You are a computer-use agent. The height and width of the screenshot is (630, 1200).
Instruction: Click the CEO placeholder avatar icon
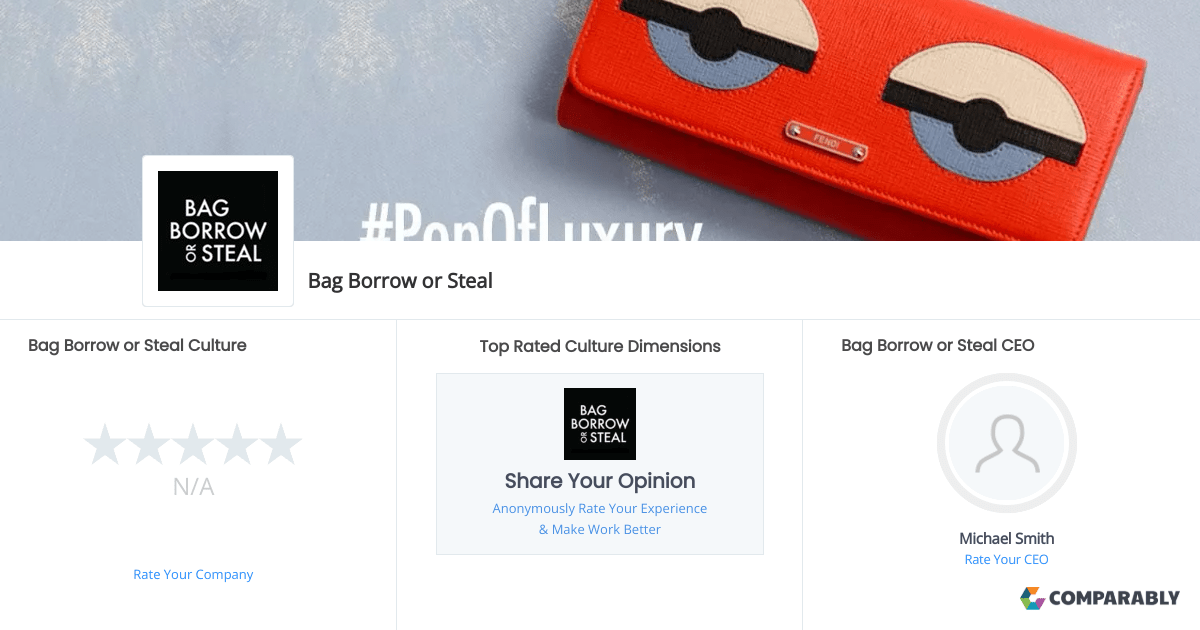pos(1007,443)
